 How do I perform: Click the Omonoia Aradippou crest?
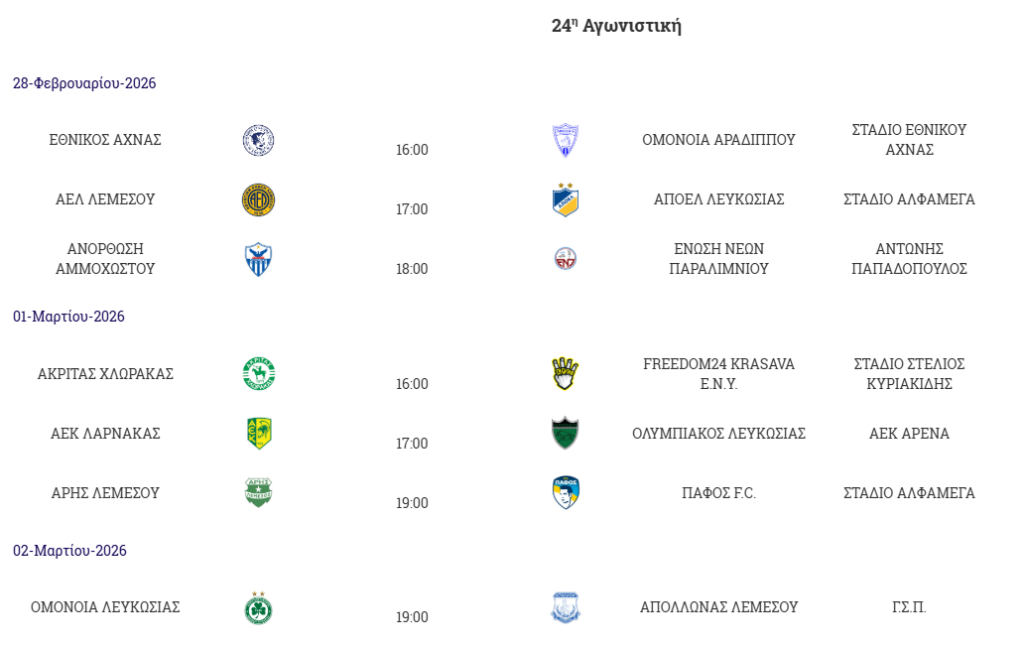(566, 141)
